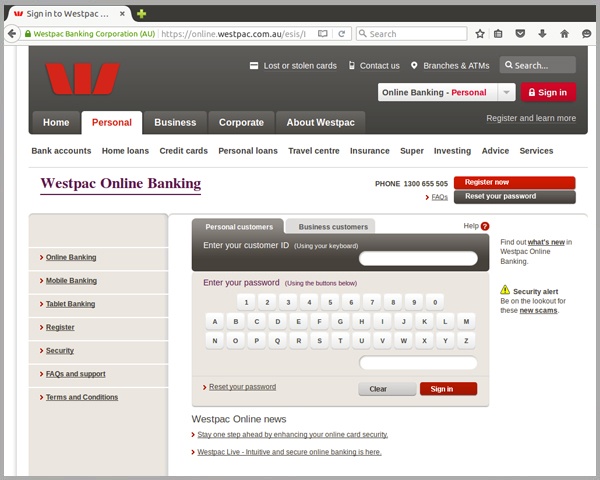600x480 pixels.
Task: Click the URL address bar
Action: pos(233,34)
